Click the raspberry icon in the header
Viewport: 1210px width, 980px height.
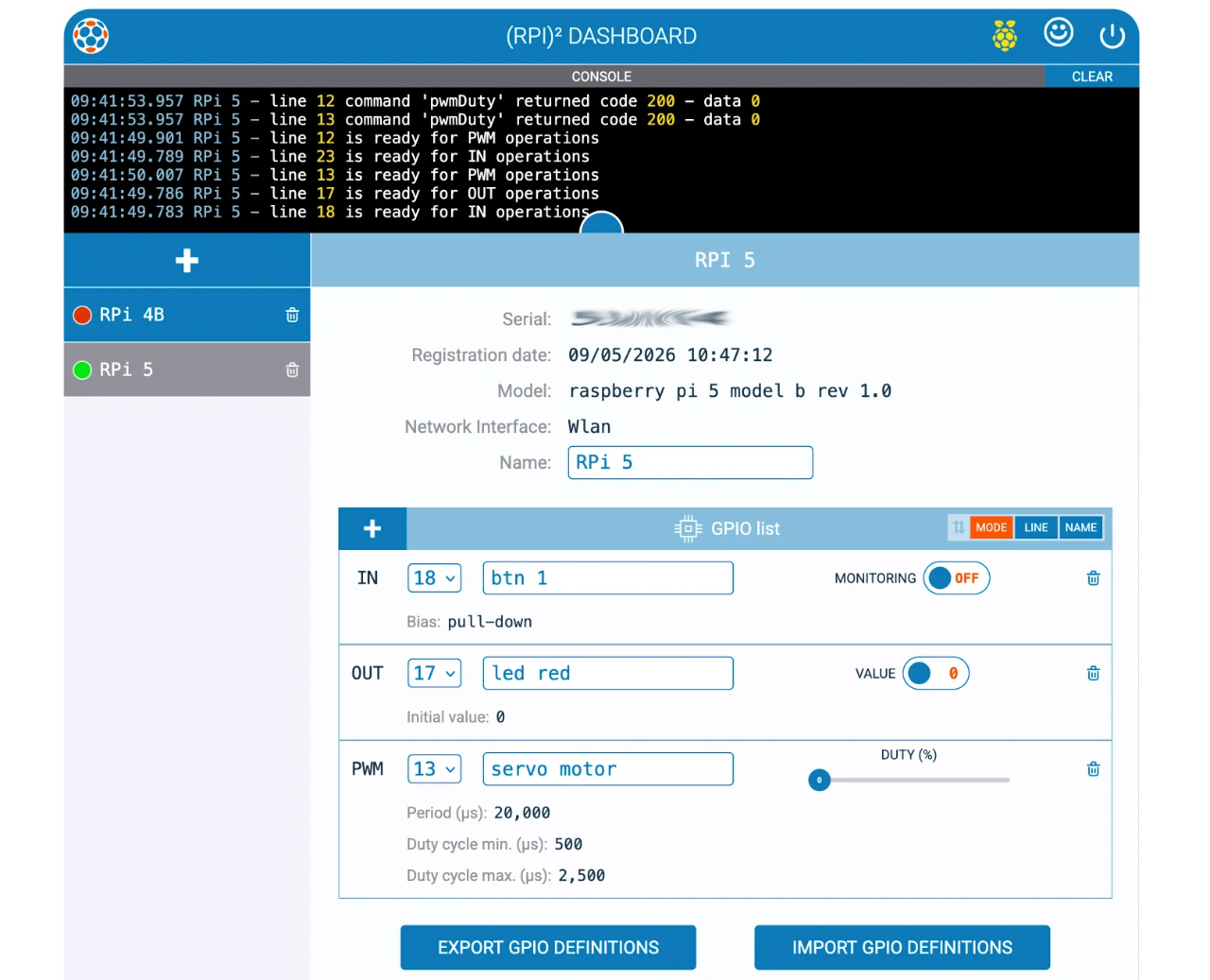(x=1005, y=36)
